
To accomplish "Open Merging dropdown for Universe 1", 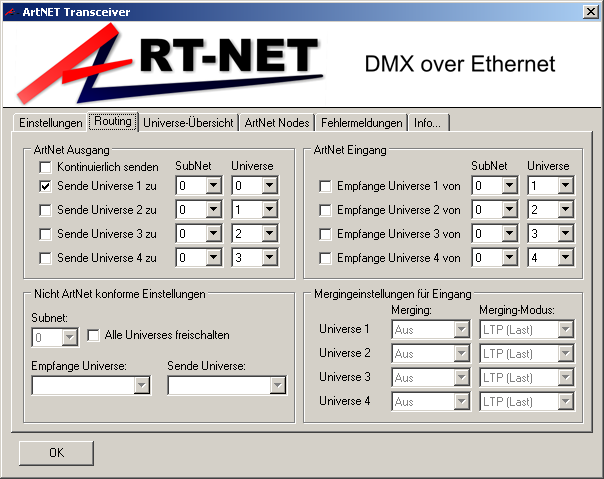I will pyautogui.click(x=431, y=330).
